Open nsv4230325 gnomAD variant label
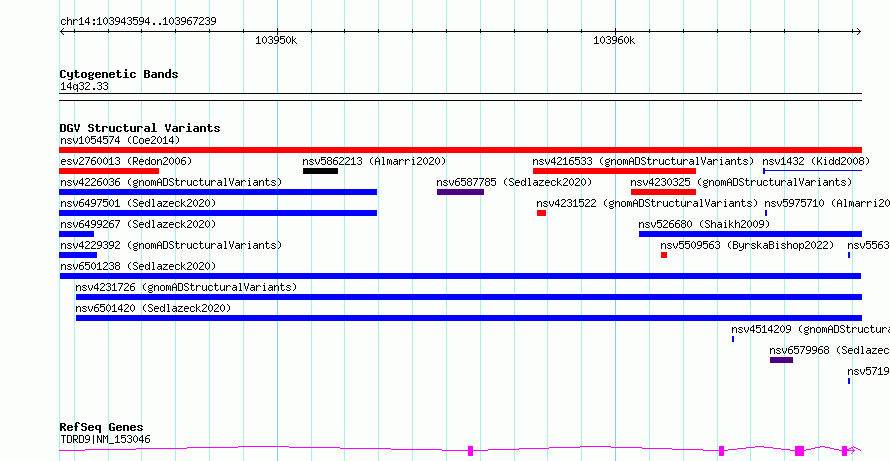The width and height of the screenshot is (890, 461). click(x=741, y=182)
